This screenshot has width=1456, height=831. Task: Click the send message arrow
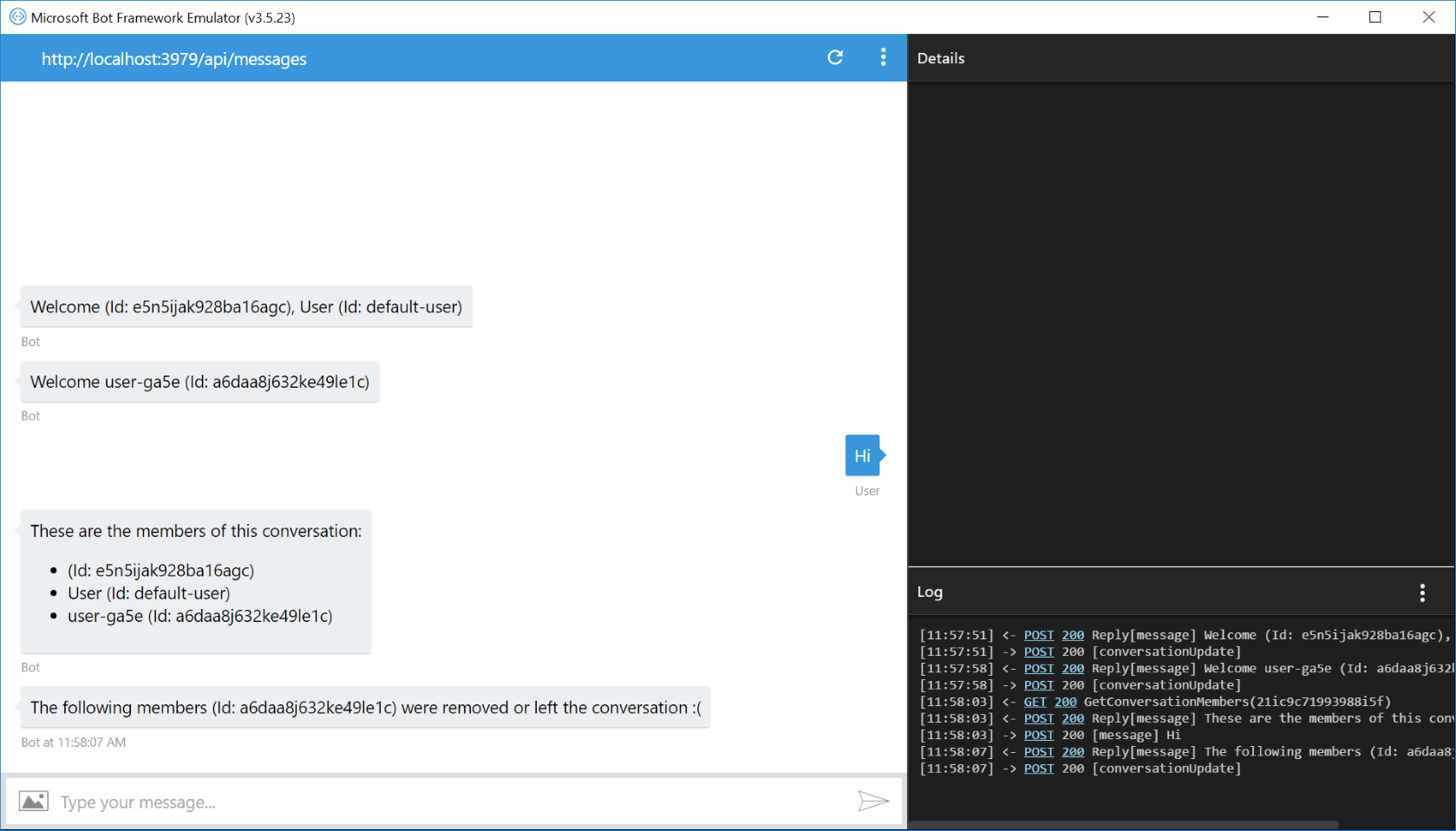point(873,801)
